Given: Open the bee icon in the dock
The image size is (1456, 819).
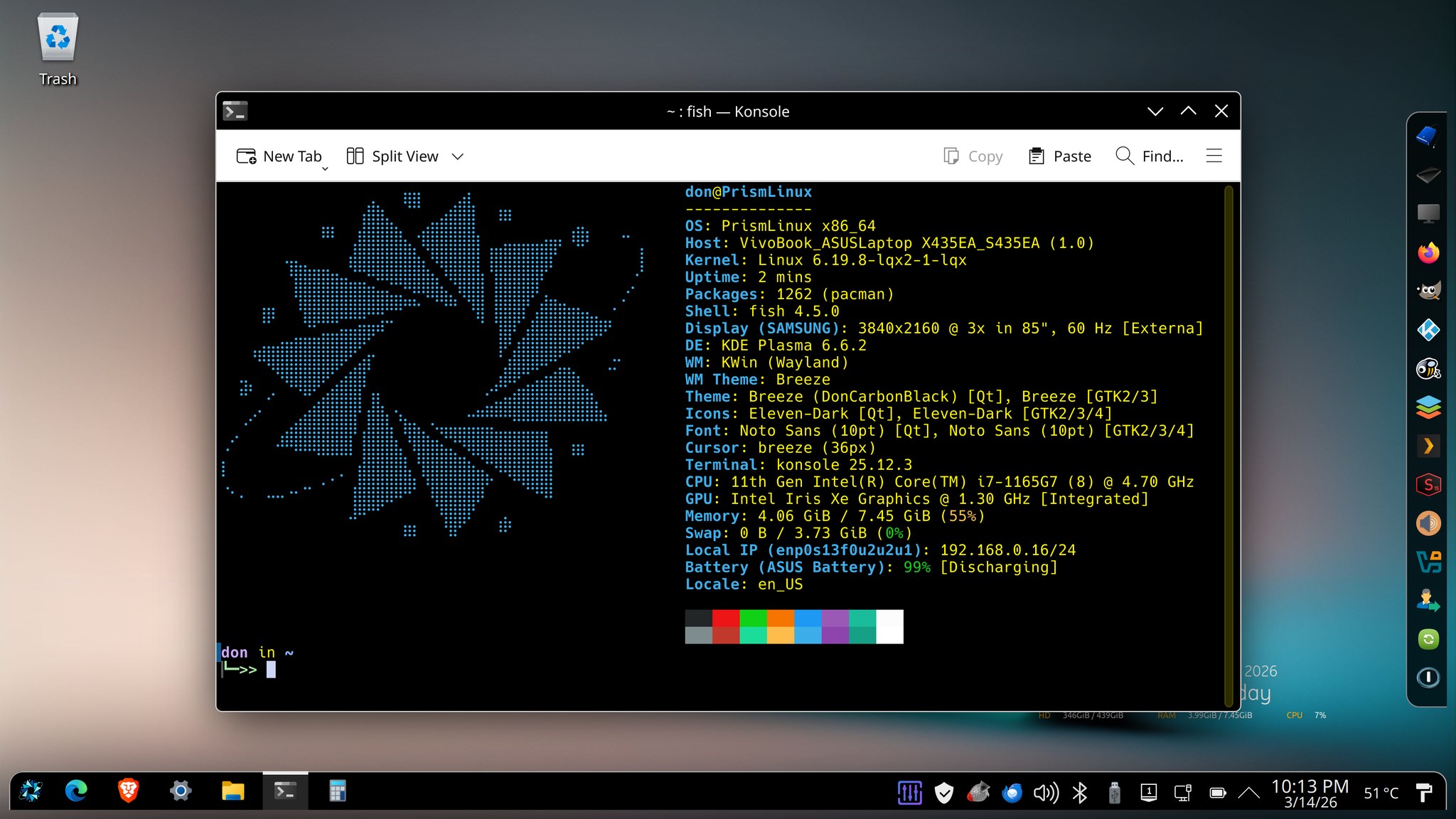Looking at the screenshot, I should pyautogui.click(x=1428, y=369).
